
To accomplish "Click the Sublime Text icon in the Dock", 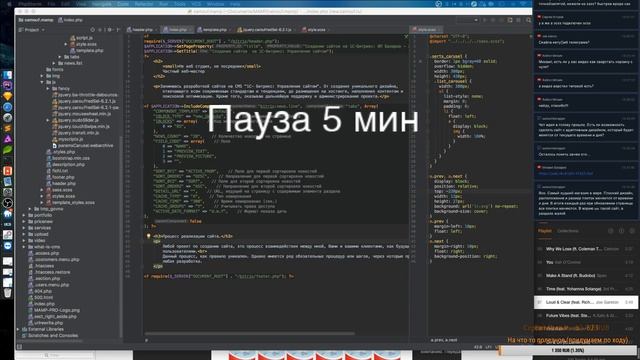I will click(7, 128).
